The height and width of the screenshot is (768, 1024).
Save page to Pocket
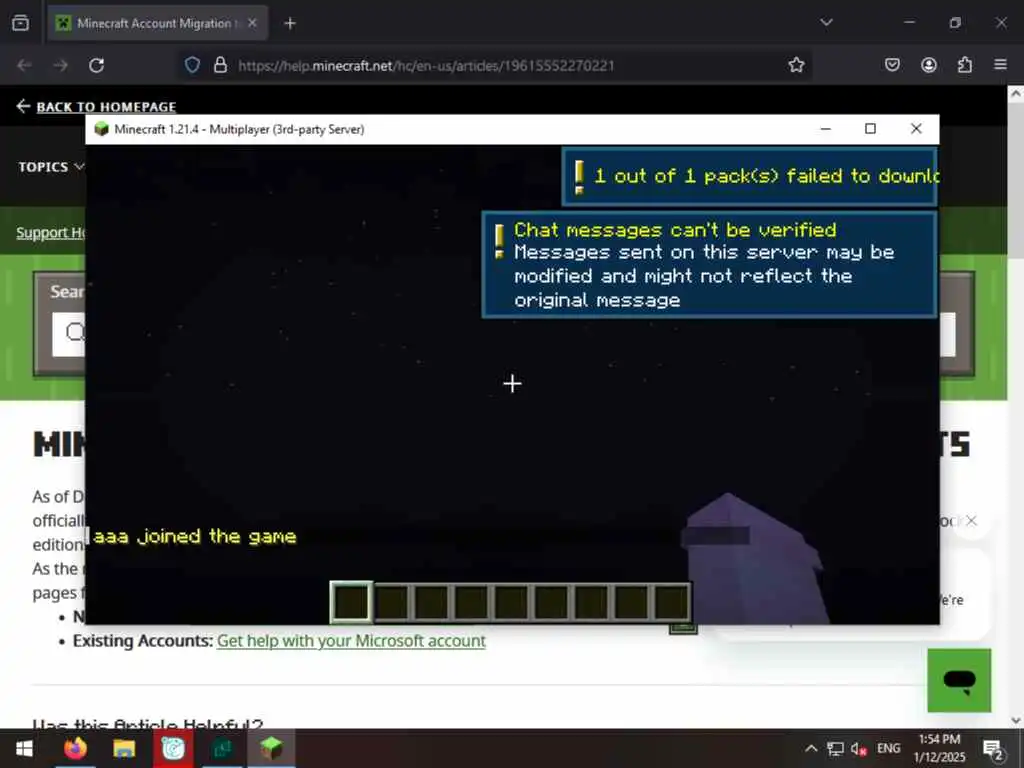(x=892, y=65)
